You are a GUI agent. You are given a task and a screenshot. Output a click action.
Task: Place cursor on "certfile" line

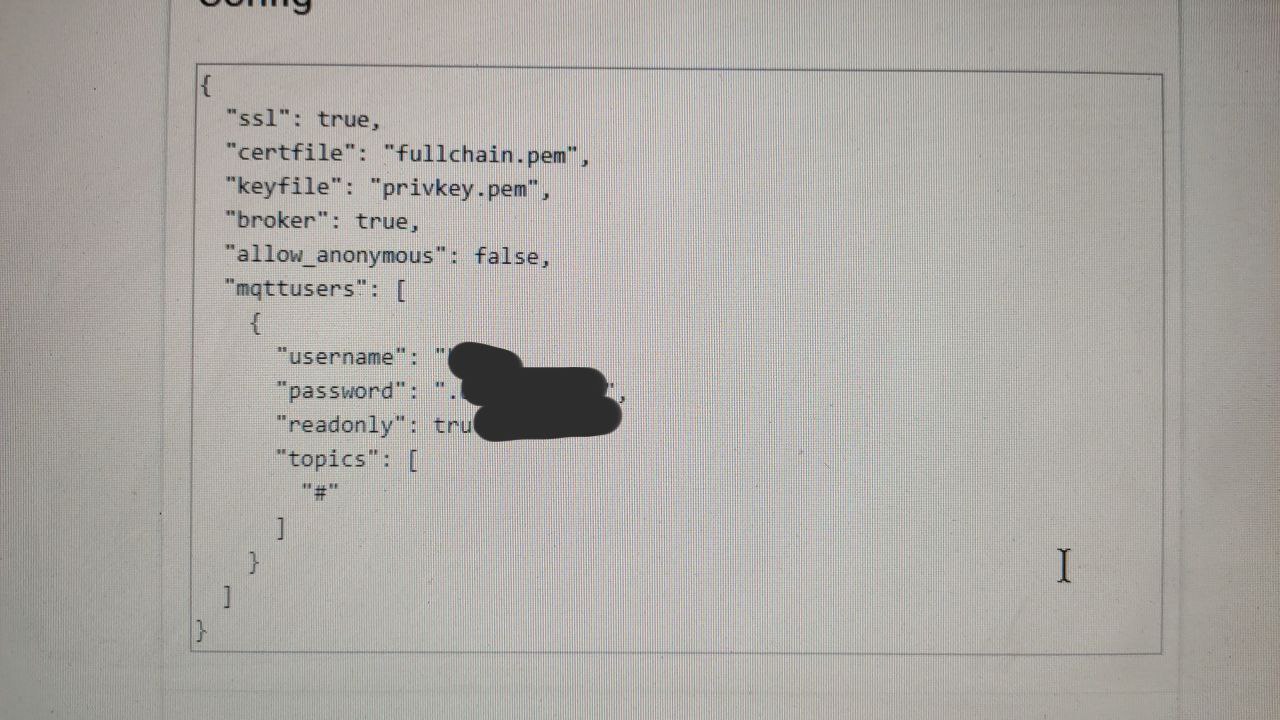tap(409, 154)
